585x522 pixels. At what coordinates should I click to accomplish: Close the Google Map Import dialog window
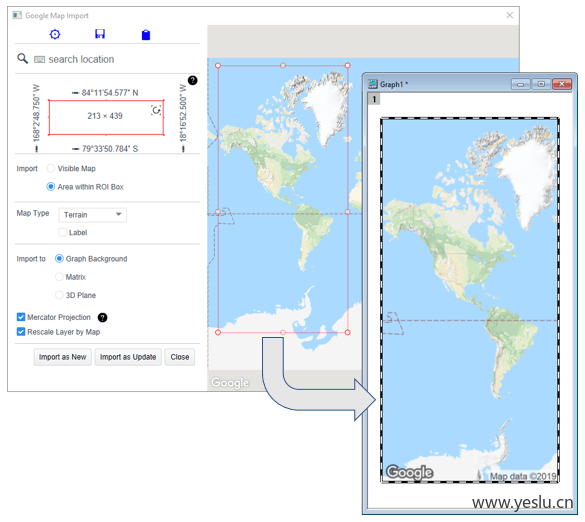[510, 15]
